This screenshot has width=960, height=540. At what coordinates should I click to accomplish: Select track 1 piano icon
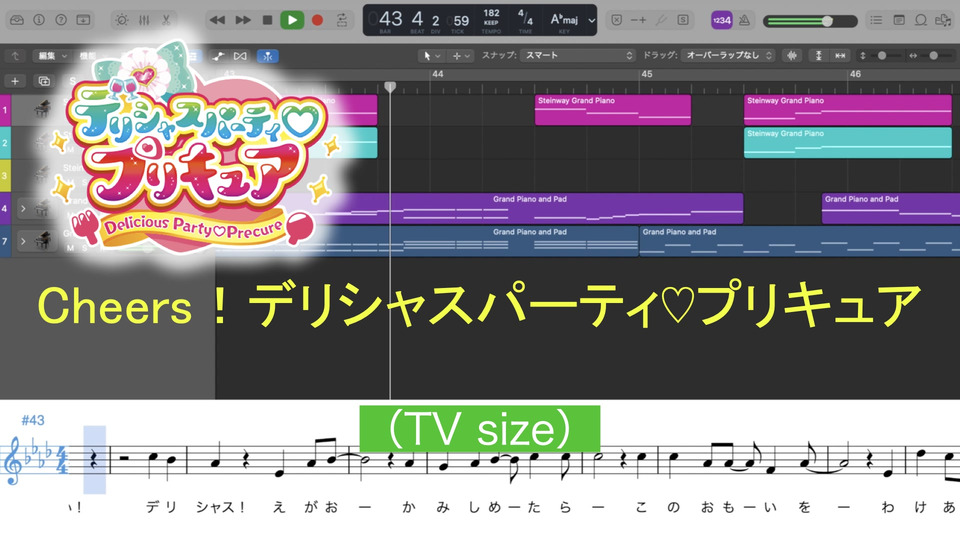[x=42, y=109]
